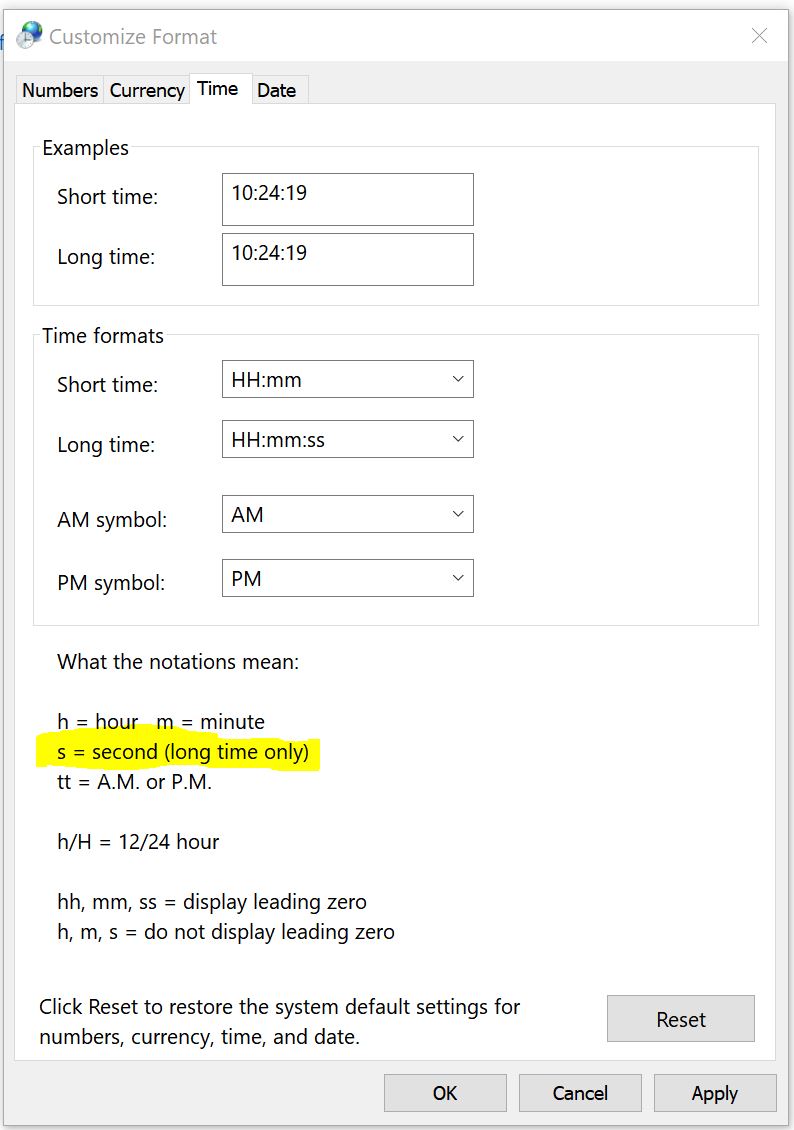Go to the Date tab
The height and width of the screenshot is (1130, 794).
(x=277, y=90)
